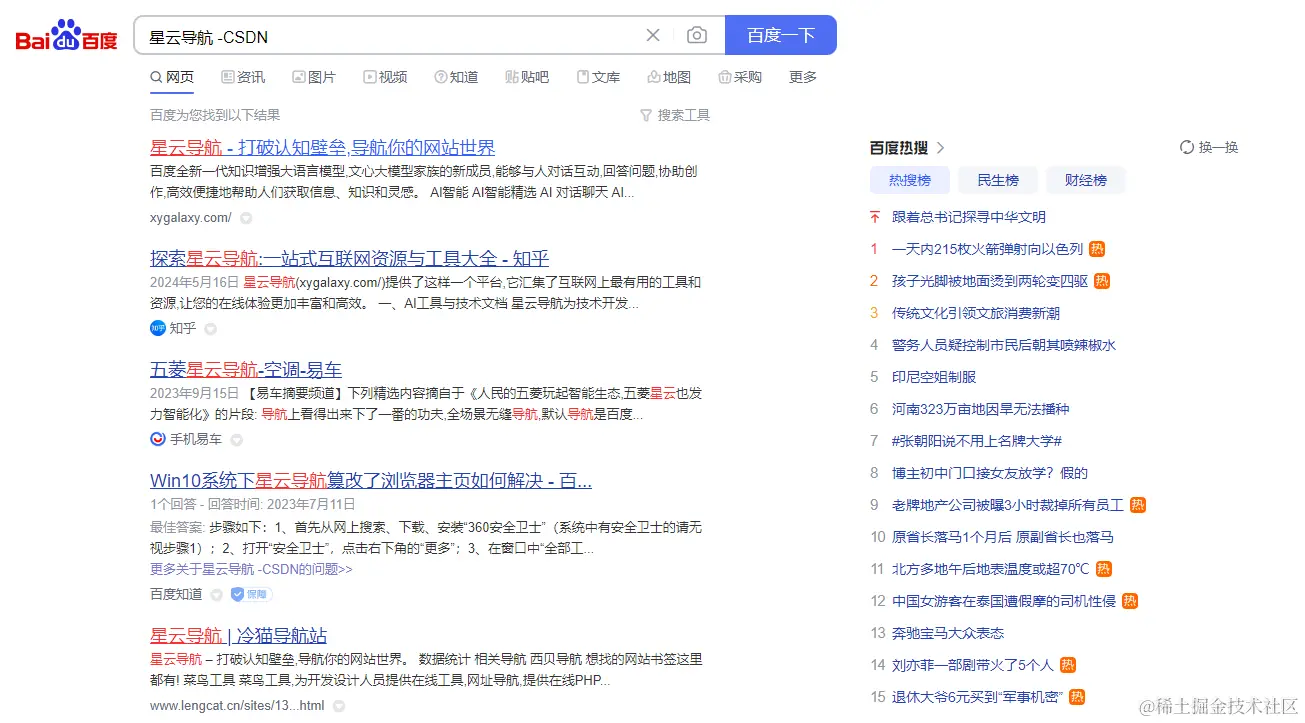
Task: Open 中国女游客在泰国 topic
Action: (1004, 601)
